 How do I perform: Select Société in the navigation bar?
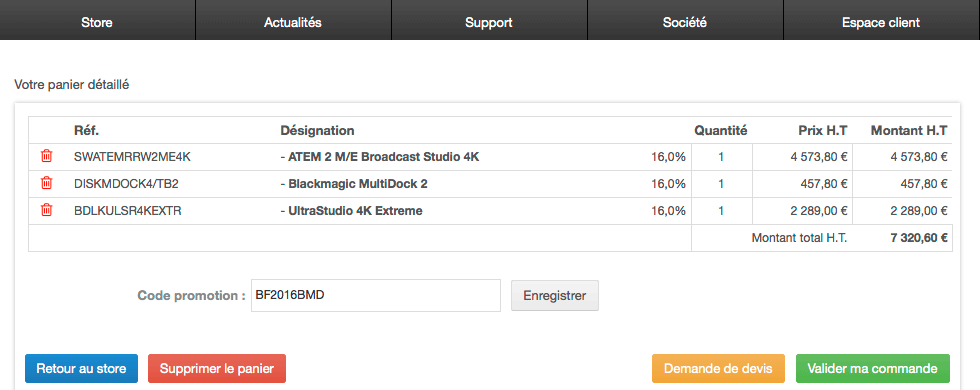tap(684, 22)
